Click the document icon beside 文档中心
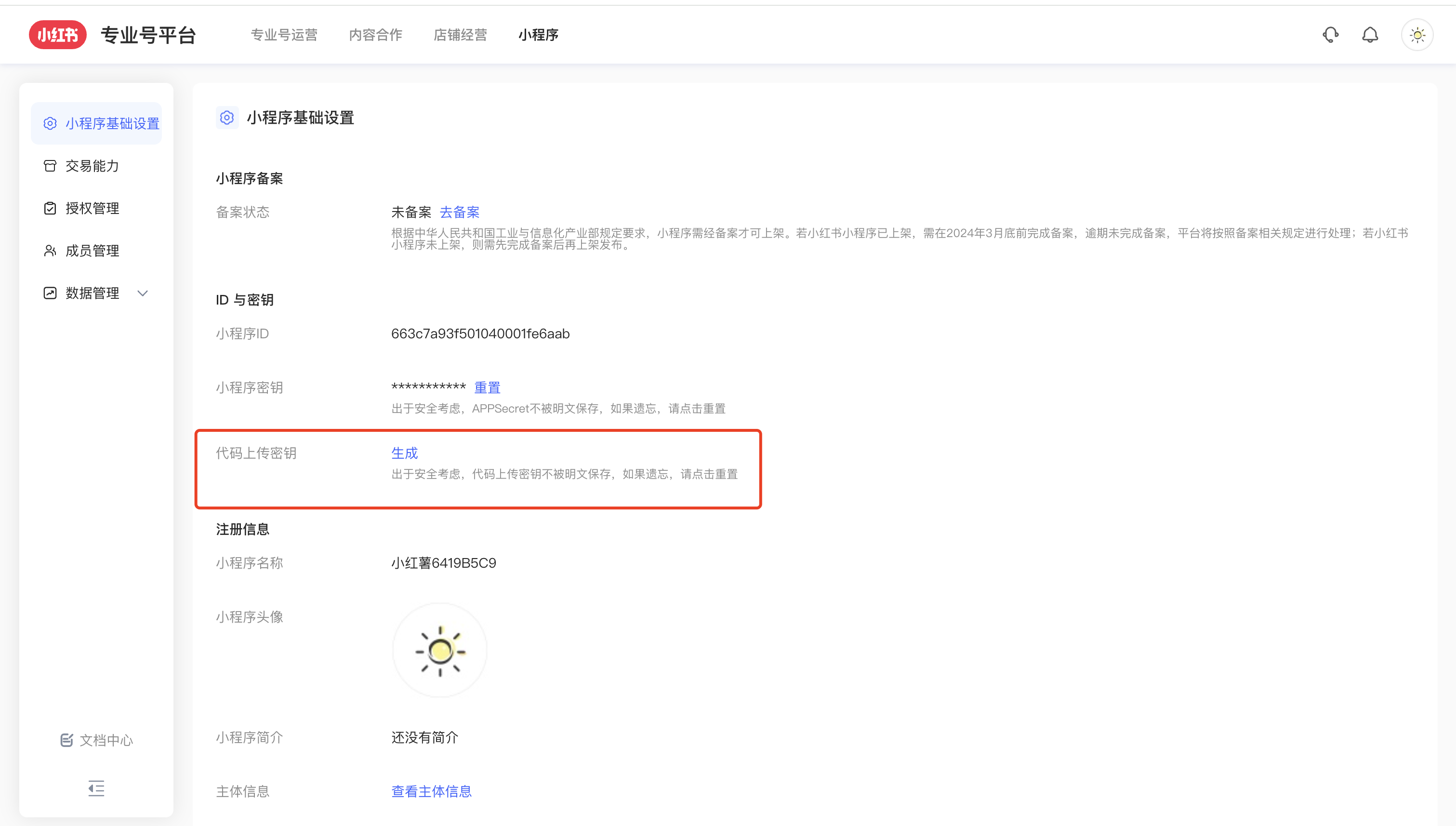The image size is (1456, 826). 66,740
